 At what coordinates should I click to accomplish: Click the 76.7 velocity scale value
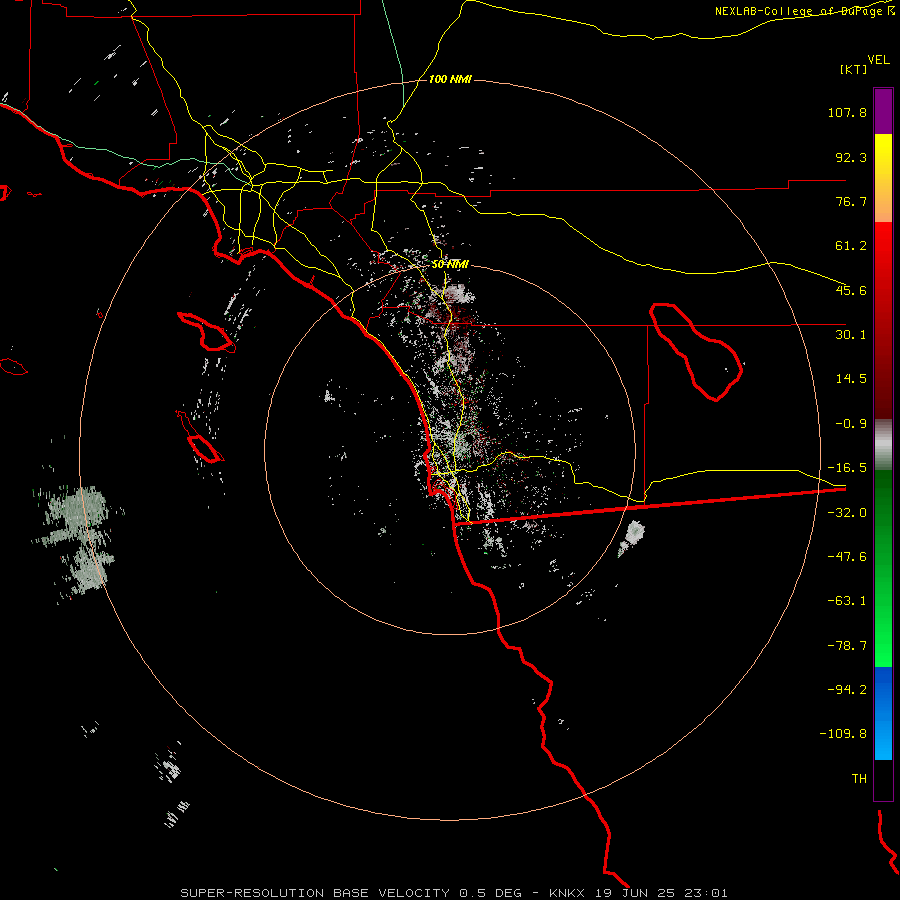click(x=851, y=201)
